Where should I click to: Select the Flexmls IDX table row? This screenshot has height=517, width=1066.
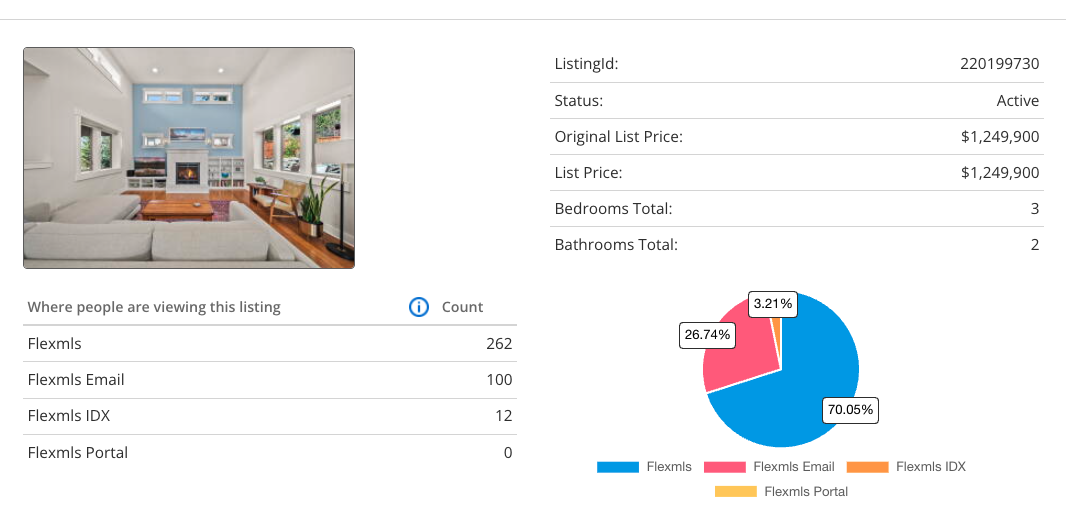click(x=270, y=416)
